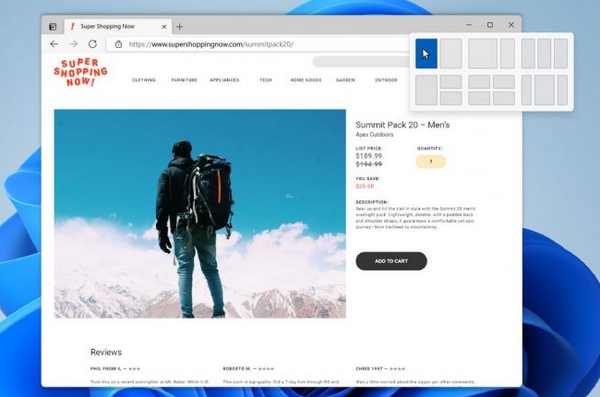Snap window to highlighted left half zone

(x=426, y=54)
